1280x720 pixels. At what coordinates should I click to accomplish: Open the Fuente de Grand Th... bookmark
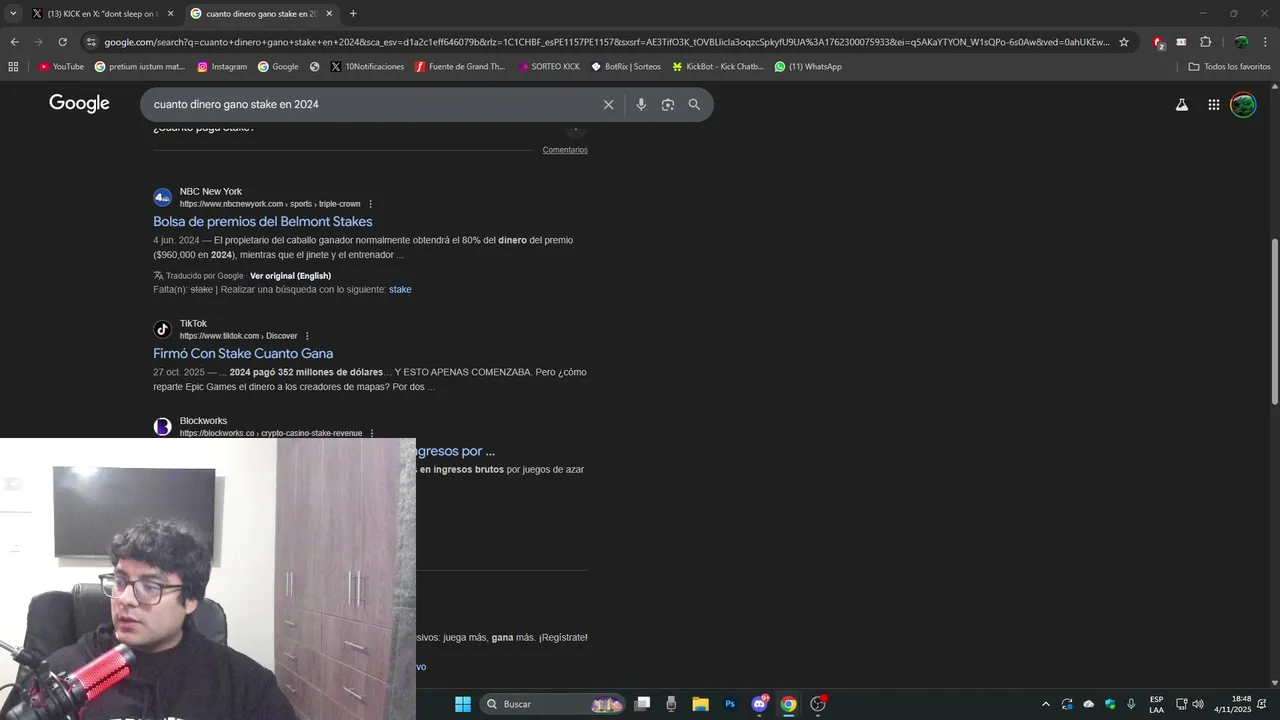tap(460, 67)
